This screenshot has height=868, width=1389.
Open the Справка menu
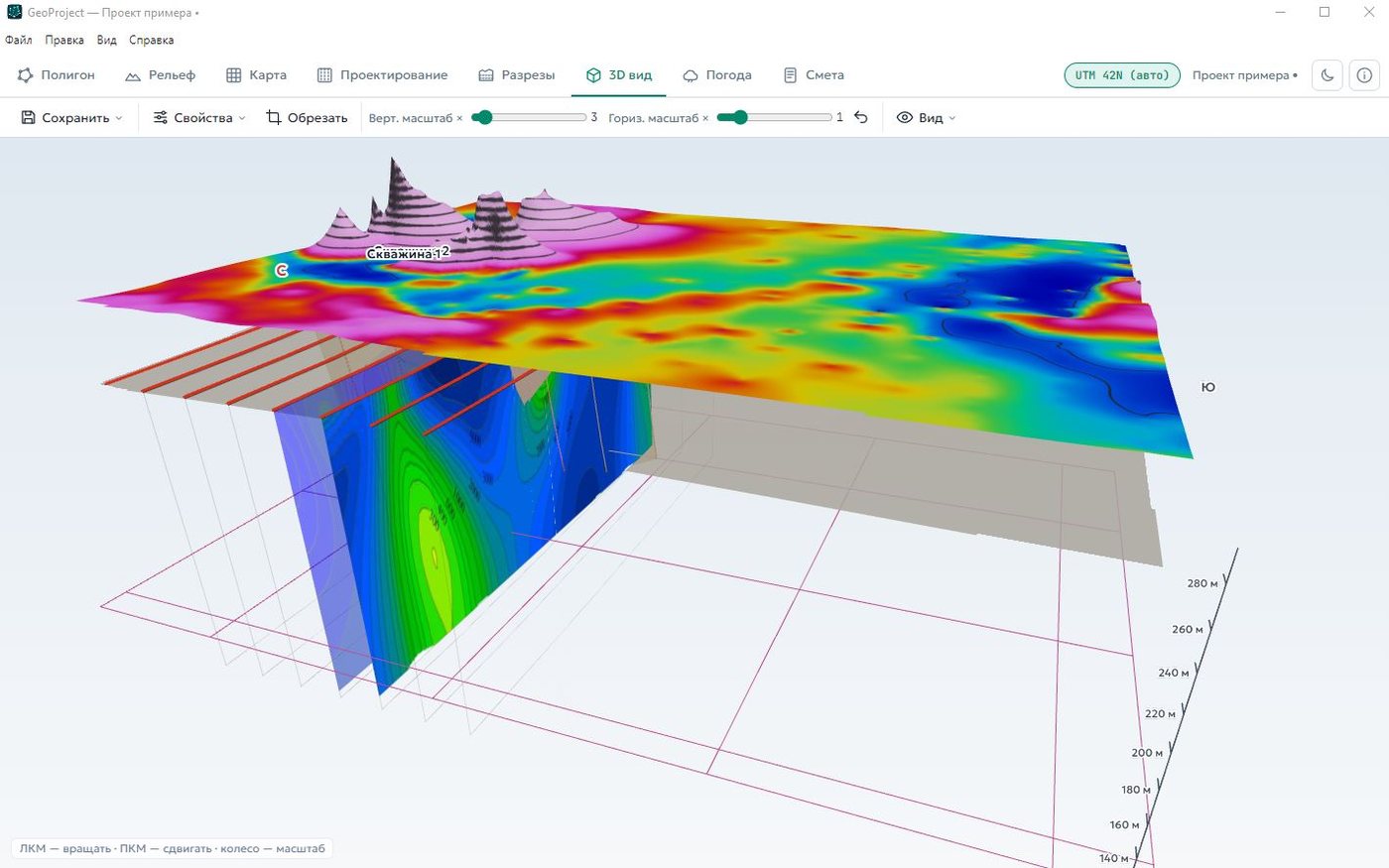[152, 41]
